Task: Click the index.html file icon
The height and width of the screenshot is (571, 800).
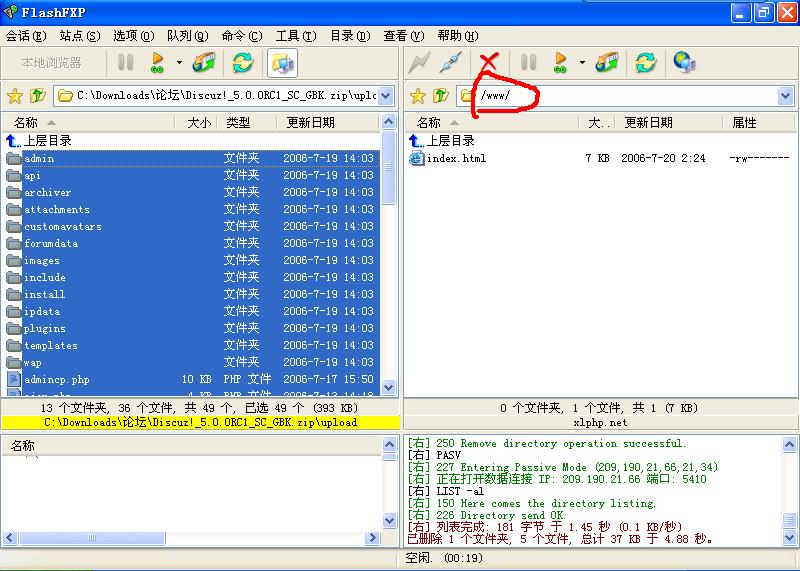Action: tap(417, 158)
